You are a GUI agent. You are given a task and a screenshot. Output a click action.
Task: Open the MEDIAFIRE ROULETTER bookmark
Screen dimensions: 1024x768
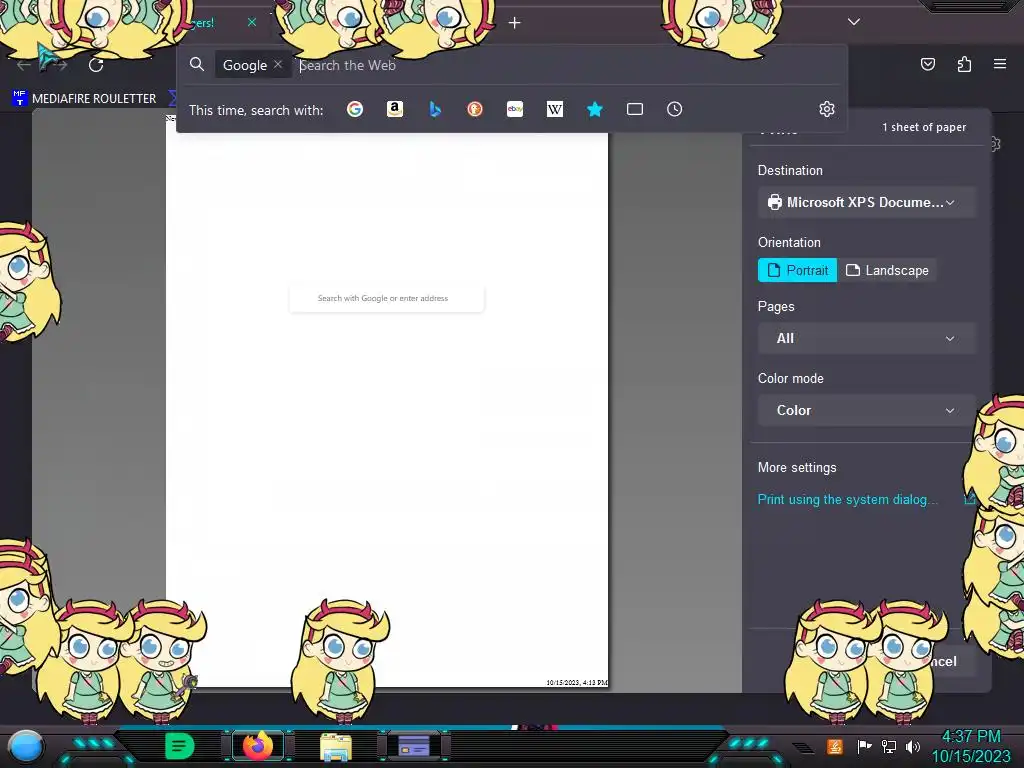tap(85, 99)
